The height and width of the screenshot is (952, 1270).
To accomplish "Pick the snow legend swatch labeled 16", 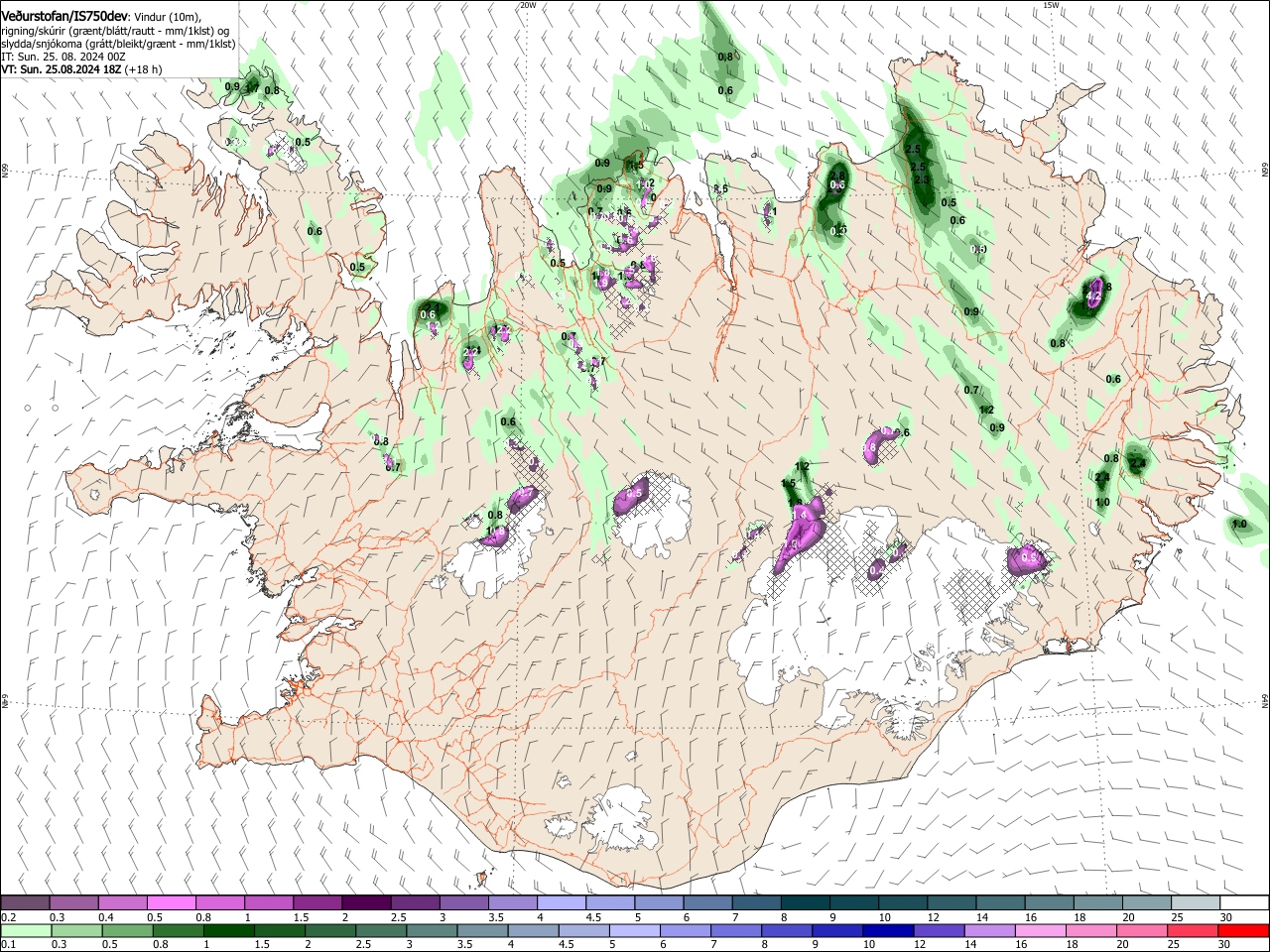I will point(1049,902).
